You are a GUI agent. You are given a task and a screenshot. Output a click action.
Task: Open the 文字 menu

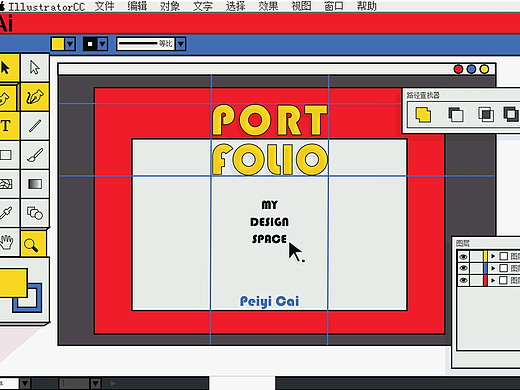pyautogui.click(x=203, y=6)
